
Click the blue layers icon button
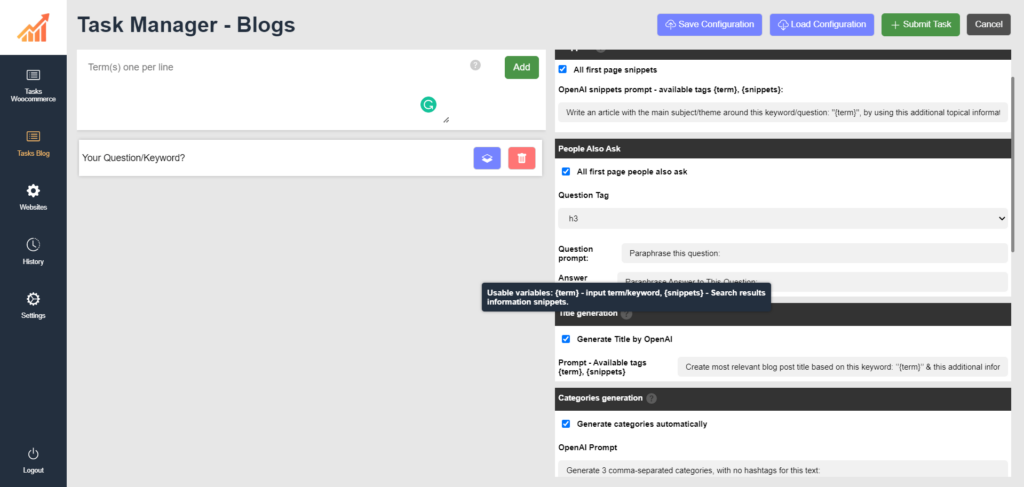pos(487,158)
